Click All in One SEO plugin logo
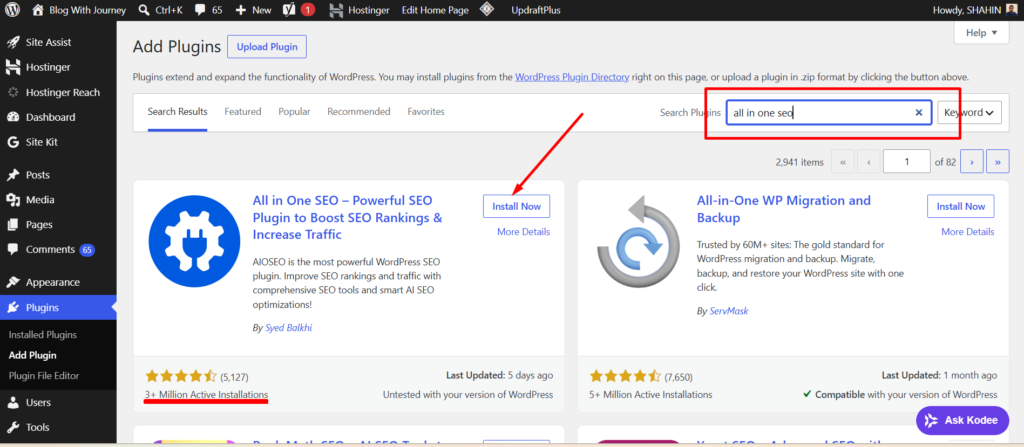 pos(194,240)
